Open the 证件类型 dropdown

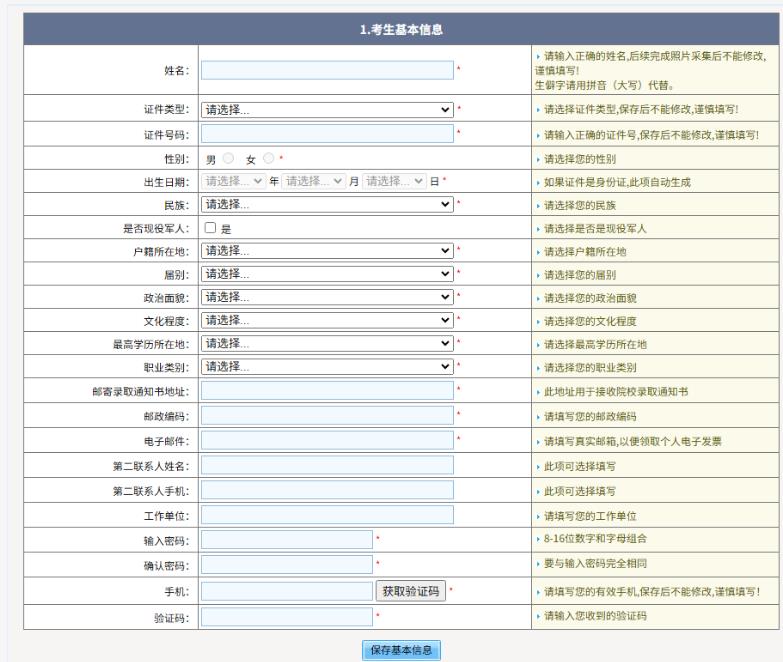(x=327, y=110)
